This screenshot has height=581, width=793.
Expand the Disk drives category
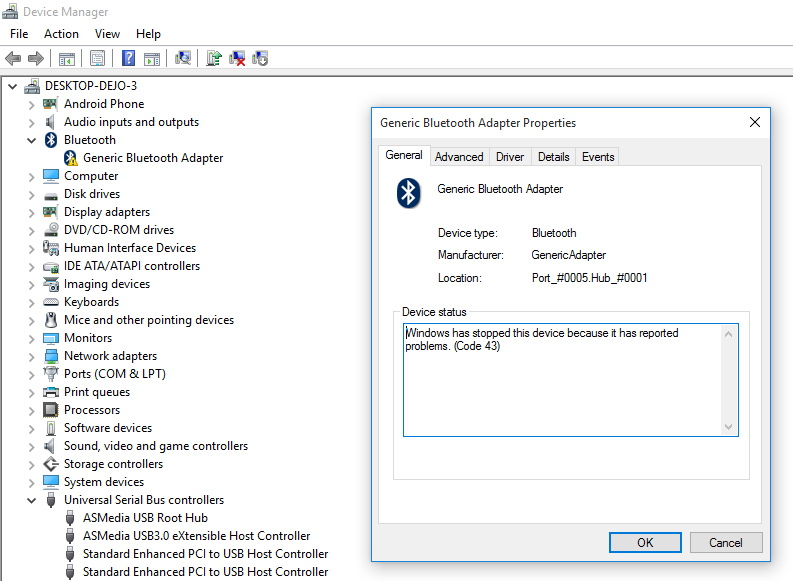(x=31, y=195)
